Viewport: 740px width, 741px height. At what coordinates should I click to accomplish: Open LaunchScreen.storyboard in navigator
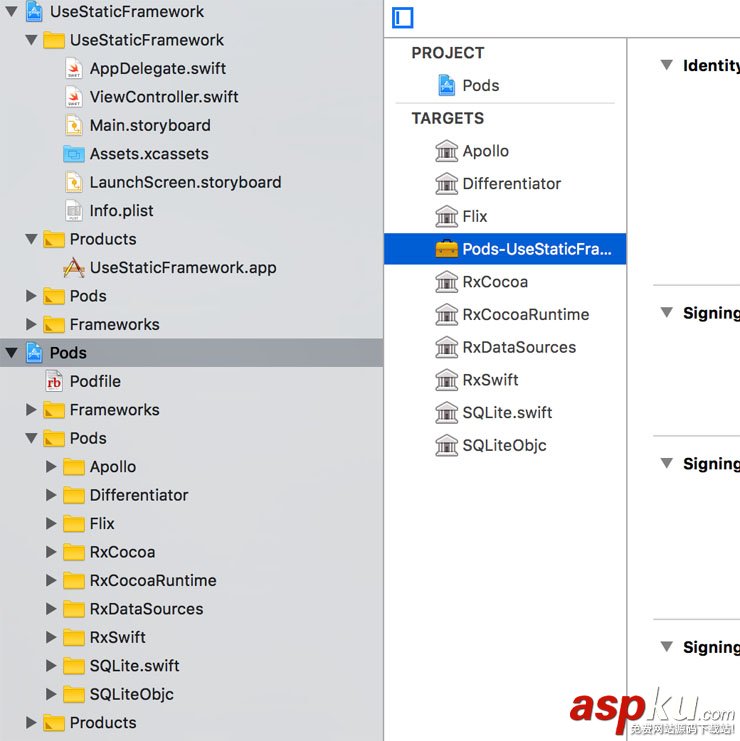tap(186, 182)
